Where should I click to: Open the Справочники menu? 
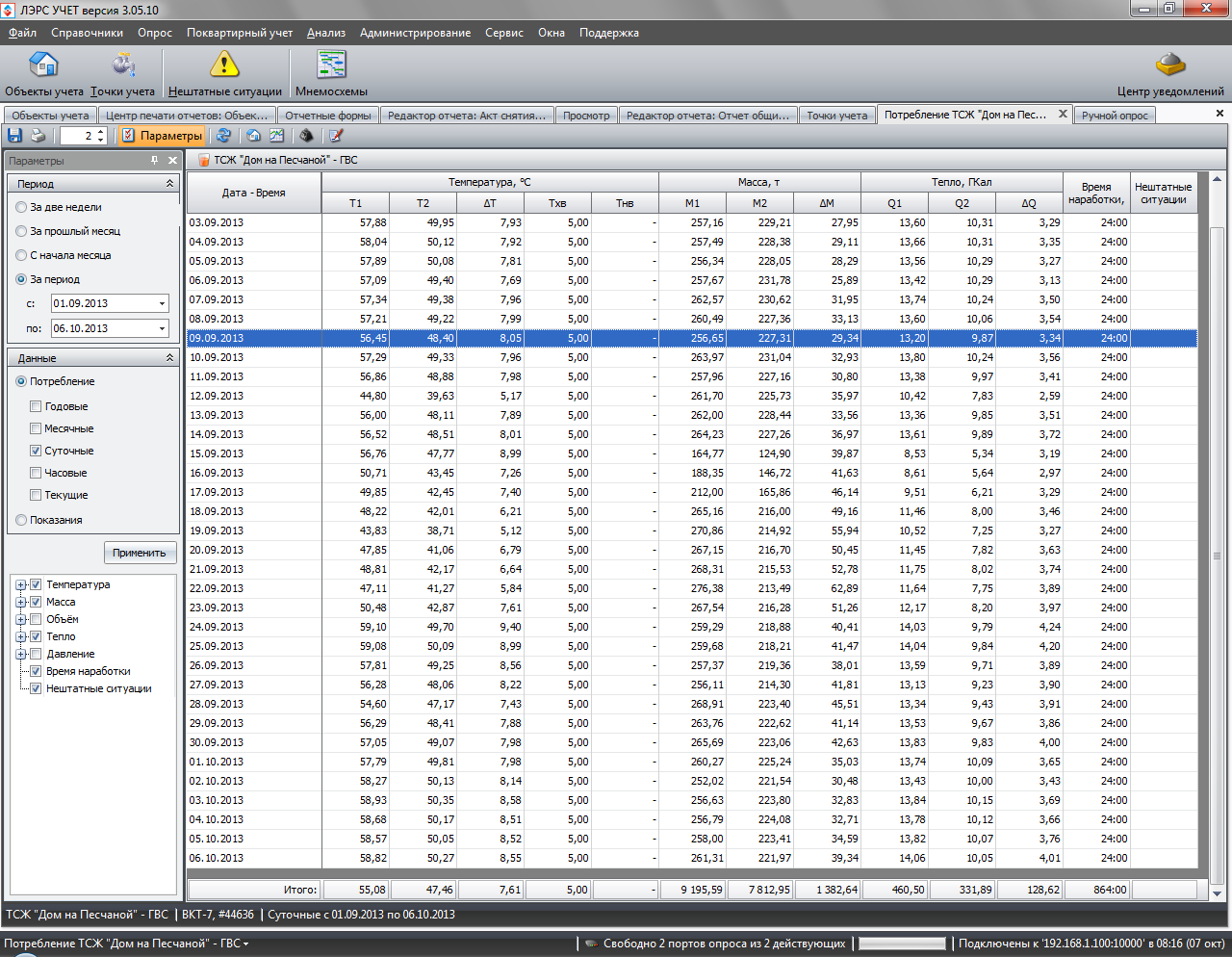(x=87, y=33)
